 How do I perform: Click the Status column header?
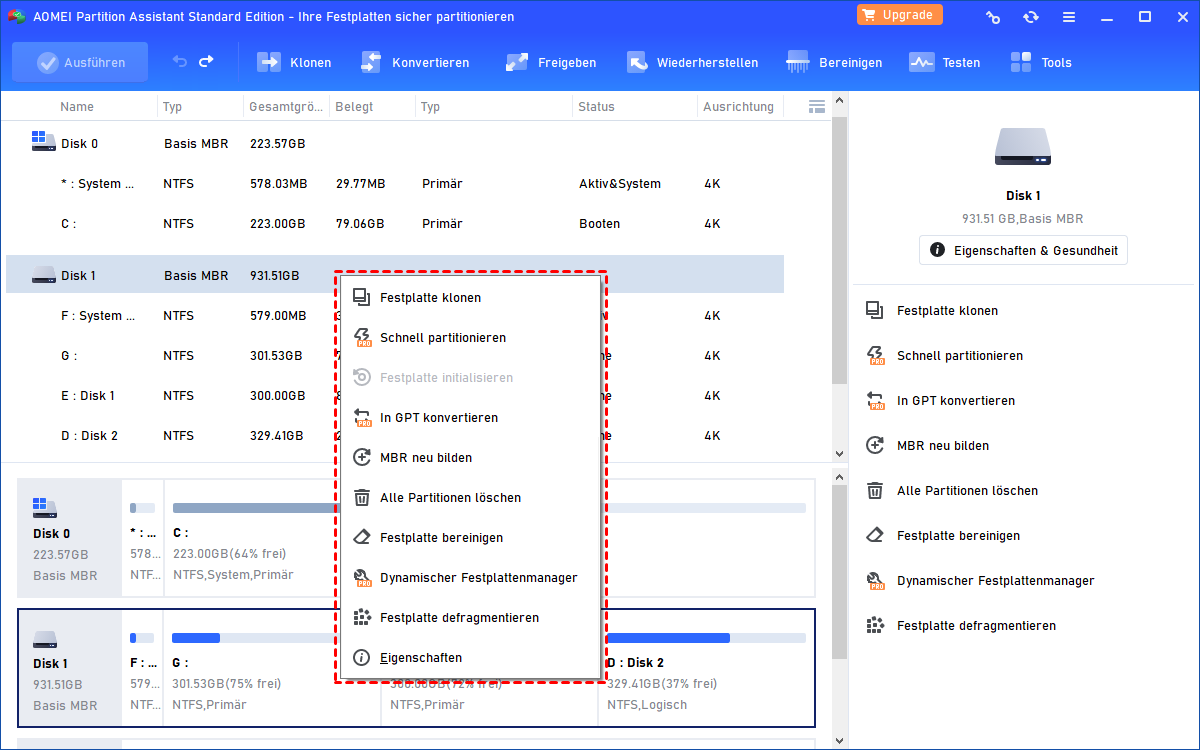(x=596, y=107)
